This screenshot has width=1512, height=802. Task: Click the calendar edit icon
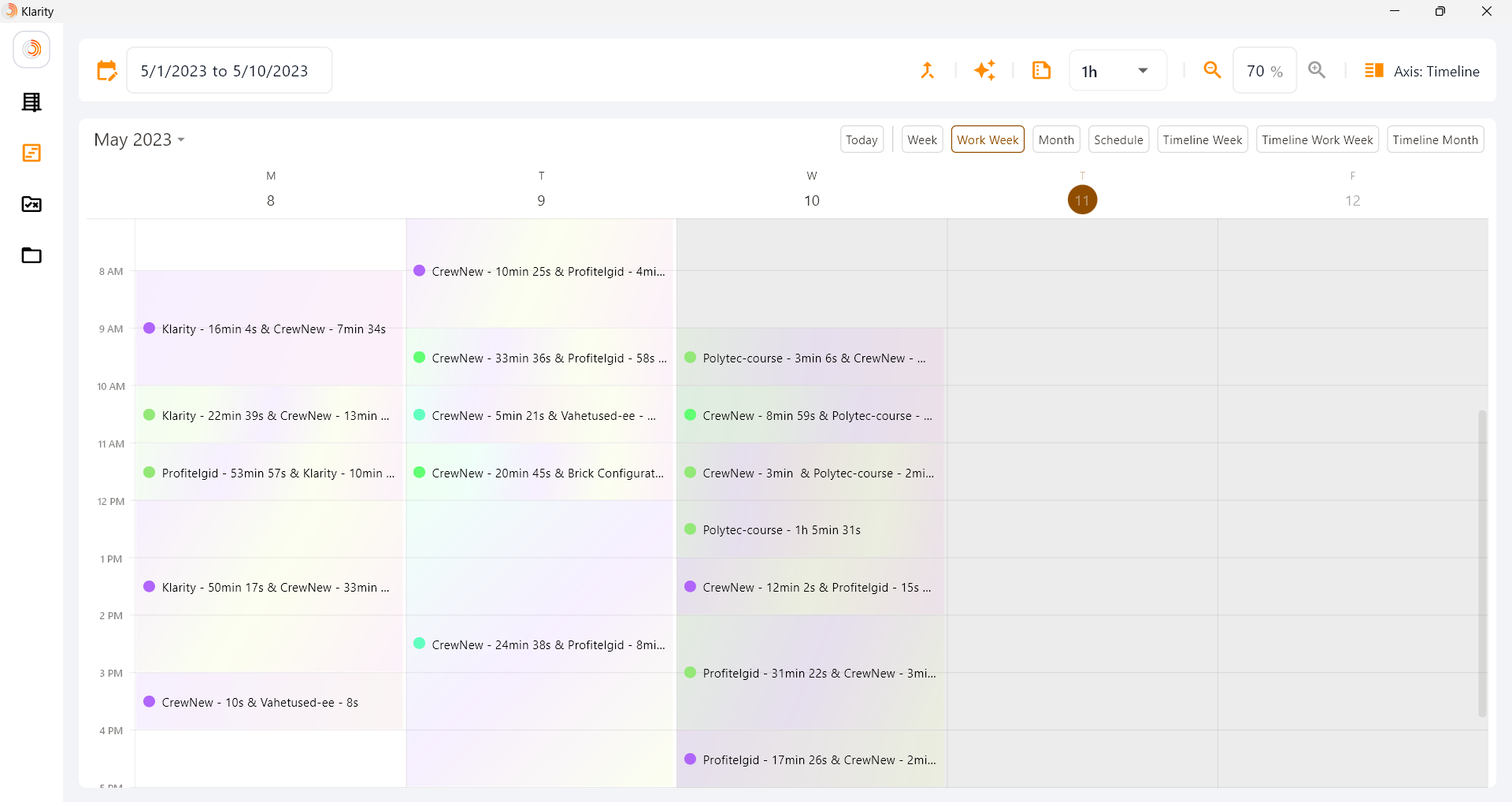[106, 71]
